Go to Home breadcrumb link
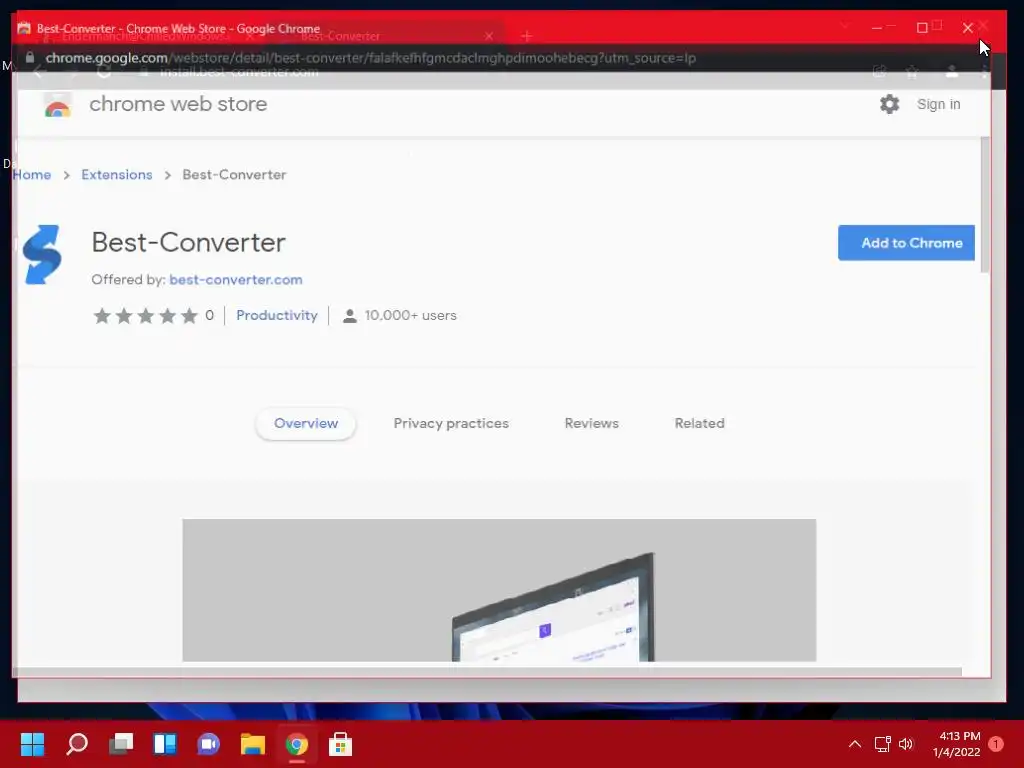Screen dimensions: 1024x768 32,174
